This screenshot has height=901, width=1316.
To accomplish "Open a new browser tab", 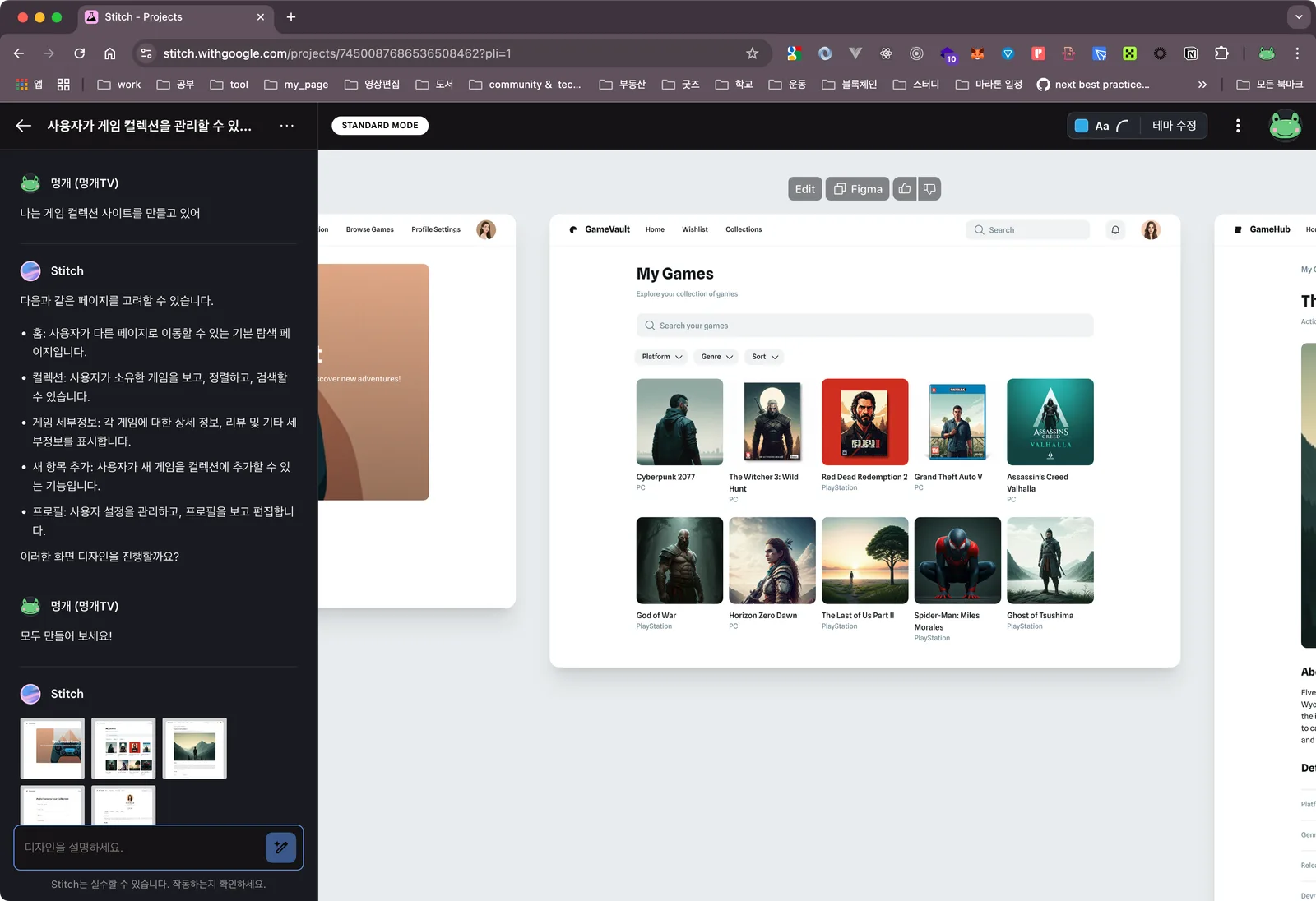I will pyautogui.click(x=291, y=17).
